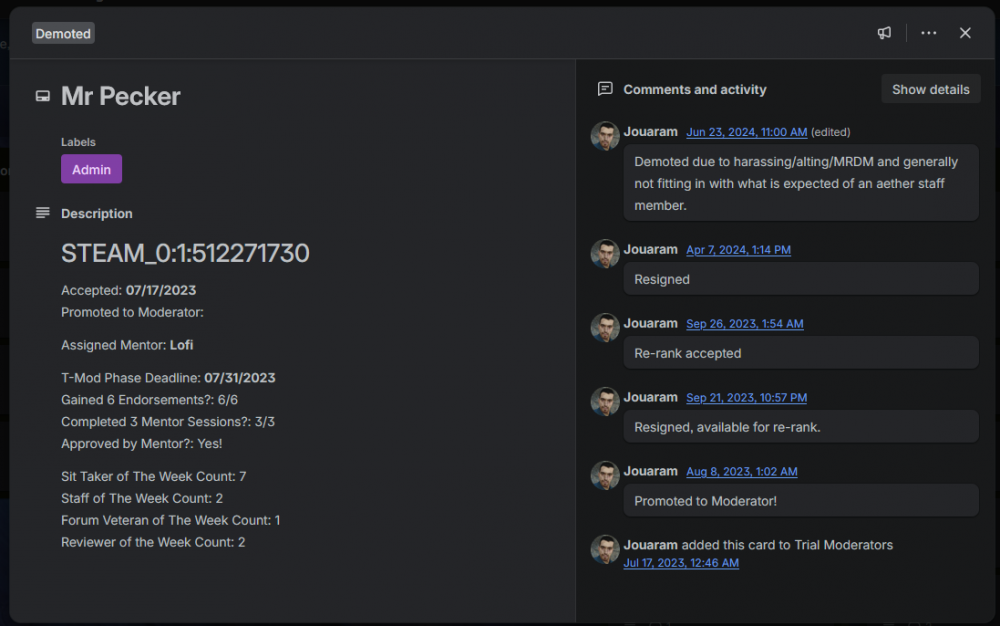
Task: Click the Description section icon
Action: [x=43, y=212]
